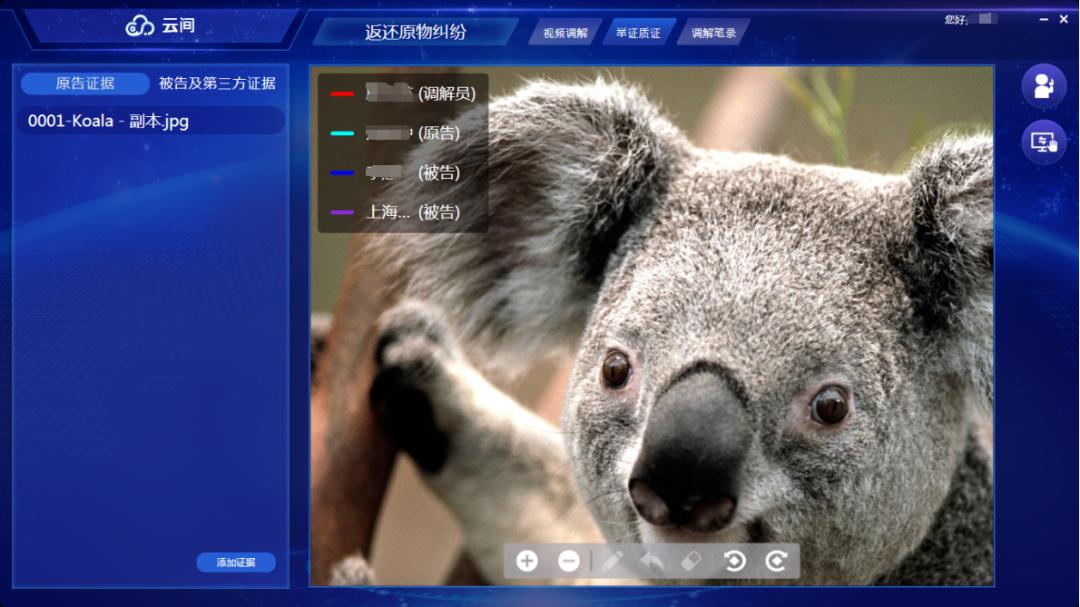Open the participant icon on right sidebar

1043,86
